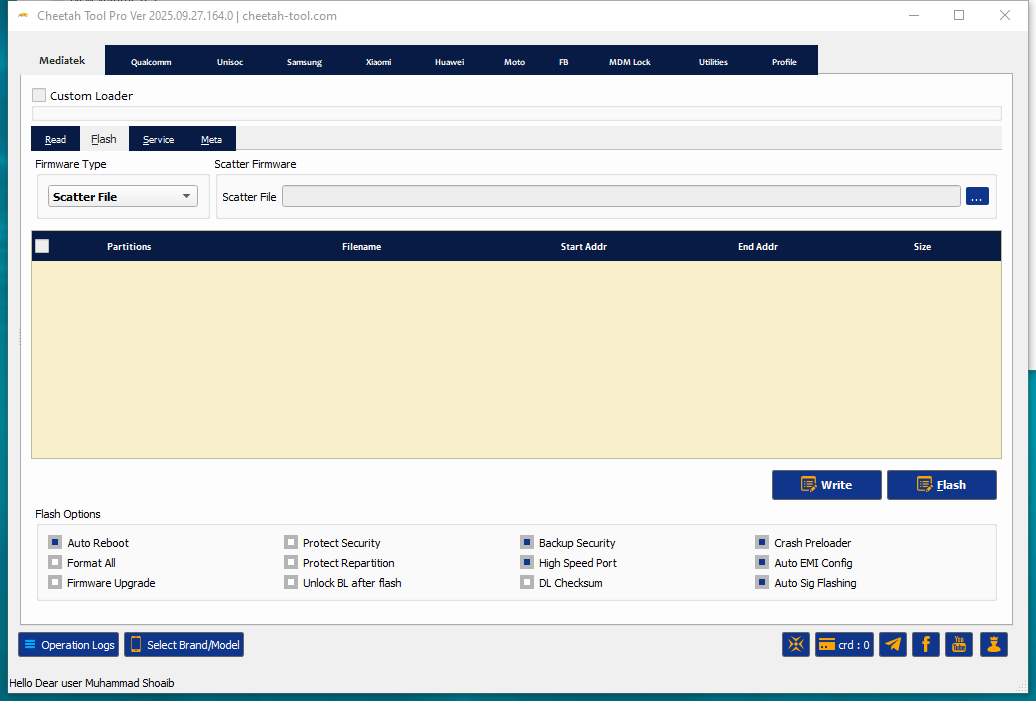Switch to the Utilities tab
Screen dimensions: 1036x701
coord(713,62)
